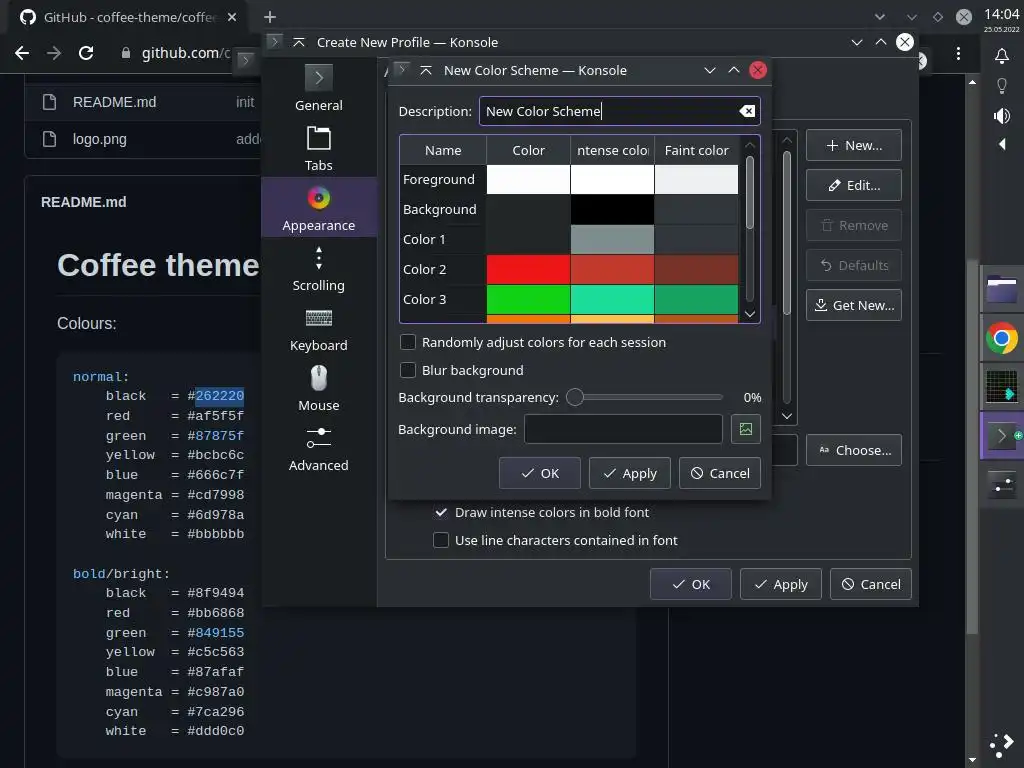The height and width of the screenshot is (768, 1024).
Task: Click Get New... schemes button
Action: click(854, 305)
